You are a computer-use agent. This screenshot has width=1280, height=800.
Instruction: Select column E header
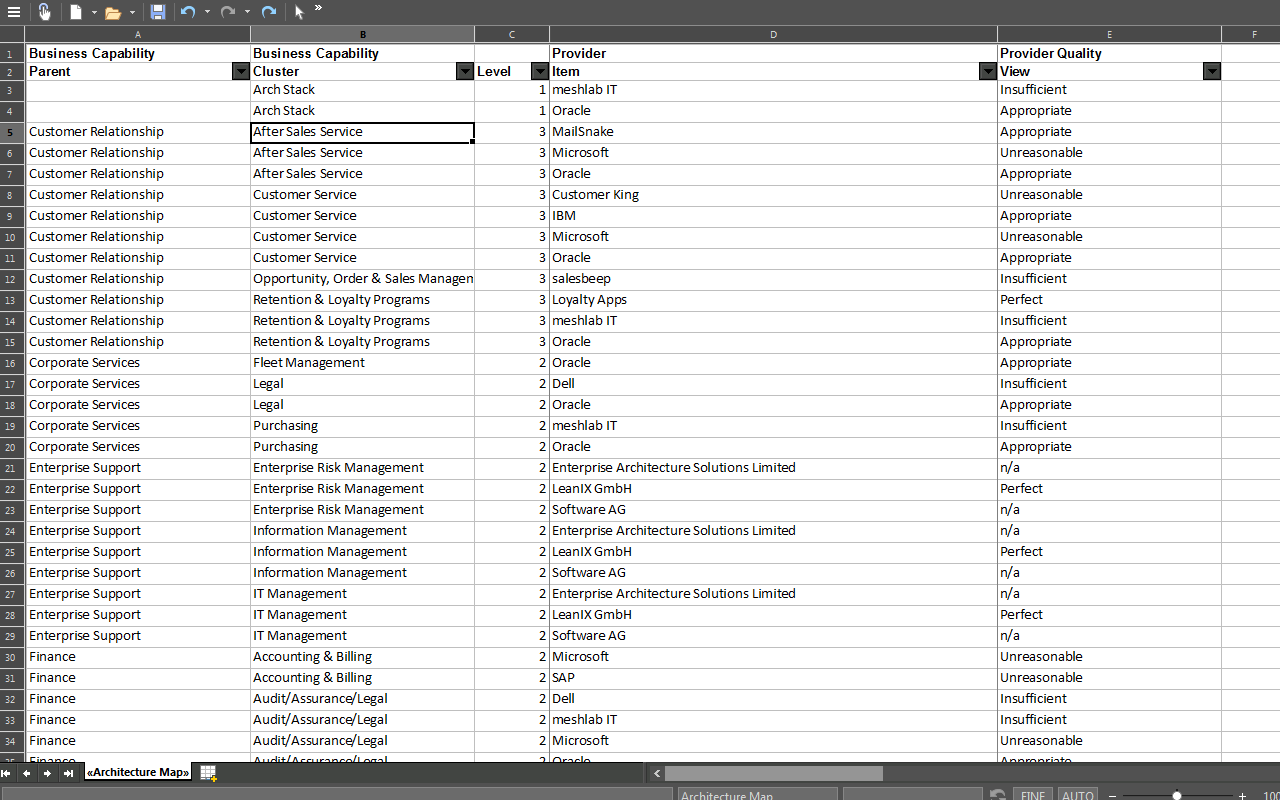[x=1109, y=34]
